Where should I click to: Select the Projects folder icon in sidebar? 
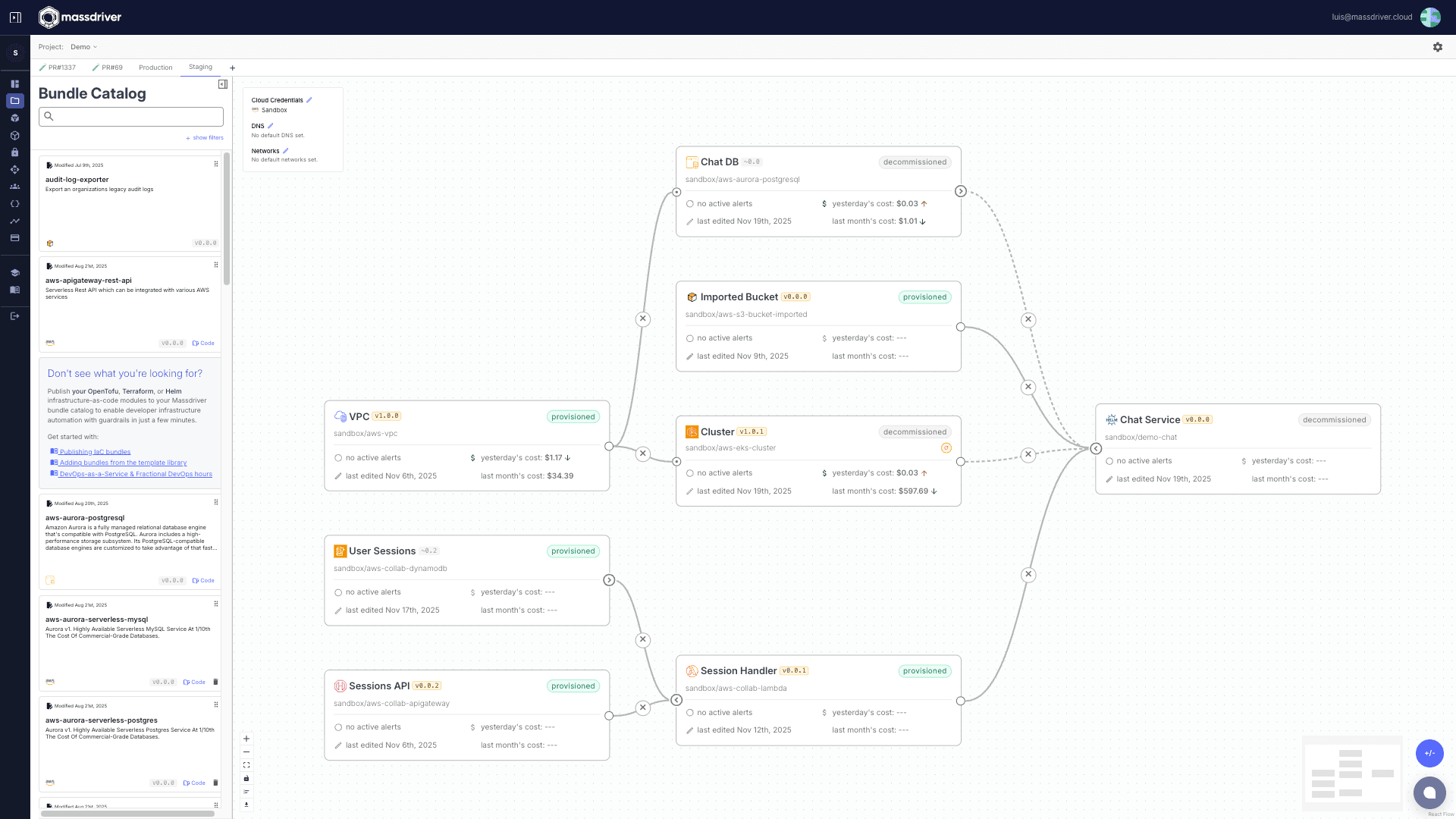(x=15, y=101)
